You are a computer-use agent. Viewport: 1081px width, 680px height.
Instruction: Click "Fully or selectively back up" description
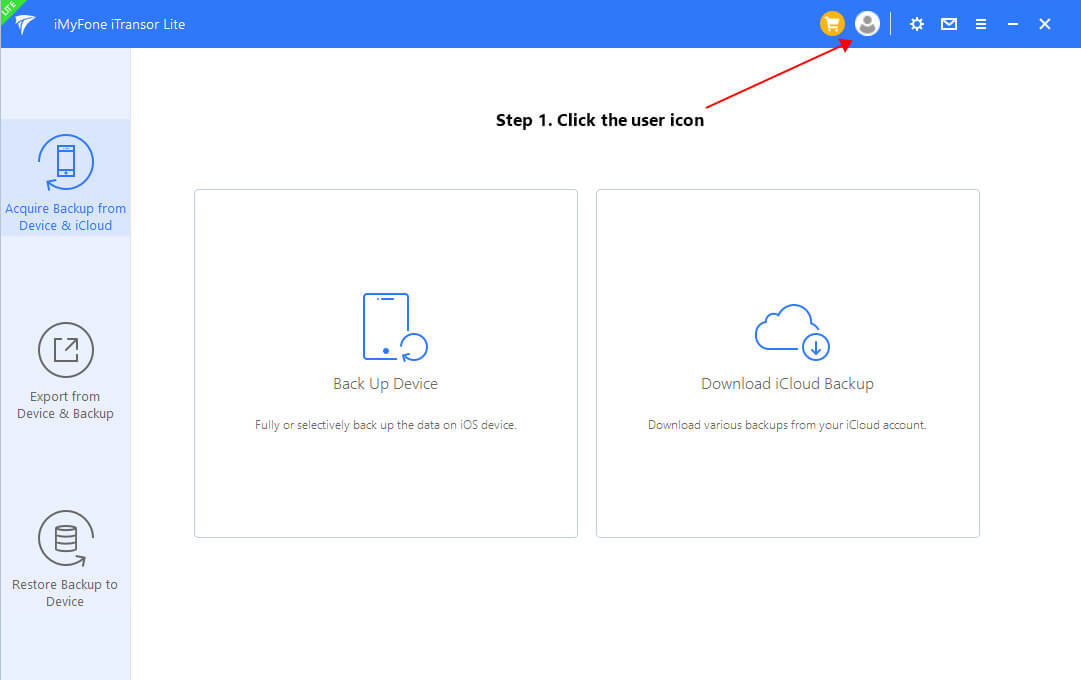click(385, 425)
